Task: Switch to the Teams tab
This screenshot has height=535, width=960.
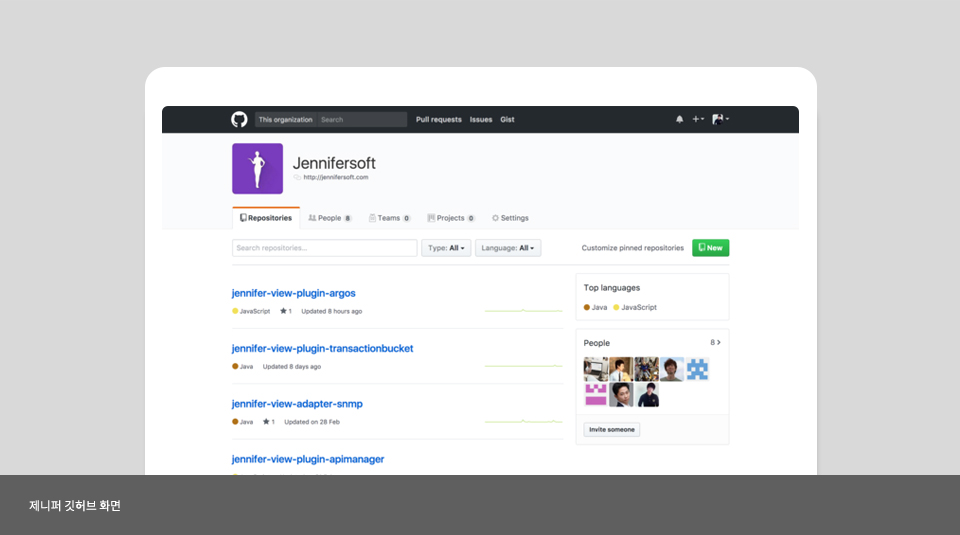Action: pyautogui.click(x=389, y=218)
